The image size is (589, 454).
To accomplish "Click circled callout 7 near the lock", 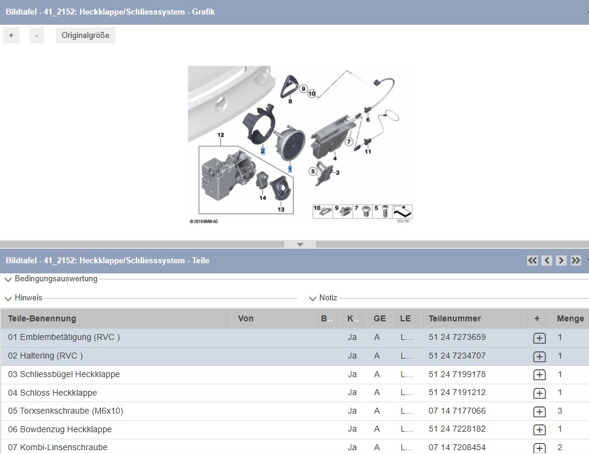I will click(x=349, y=142).
